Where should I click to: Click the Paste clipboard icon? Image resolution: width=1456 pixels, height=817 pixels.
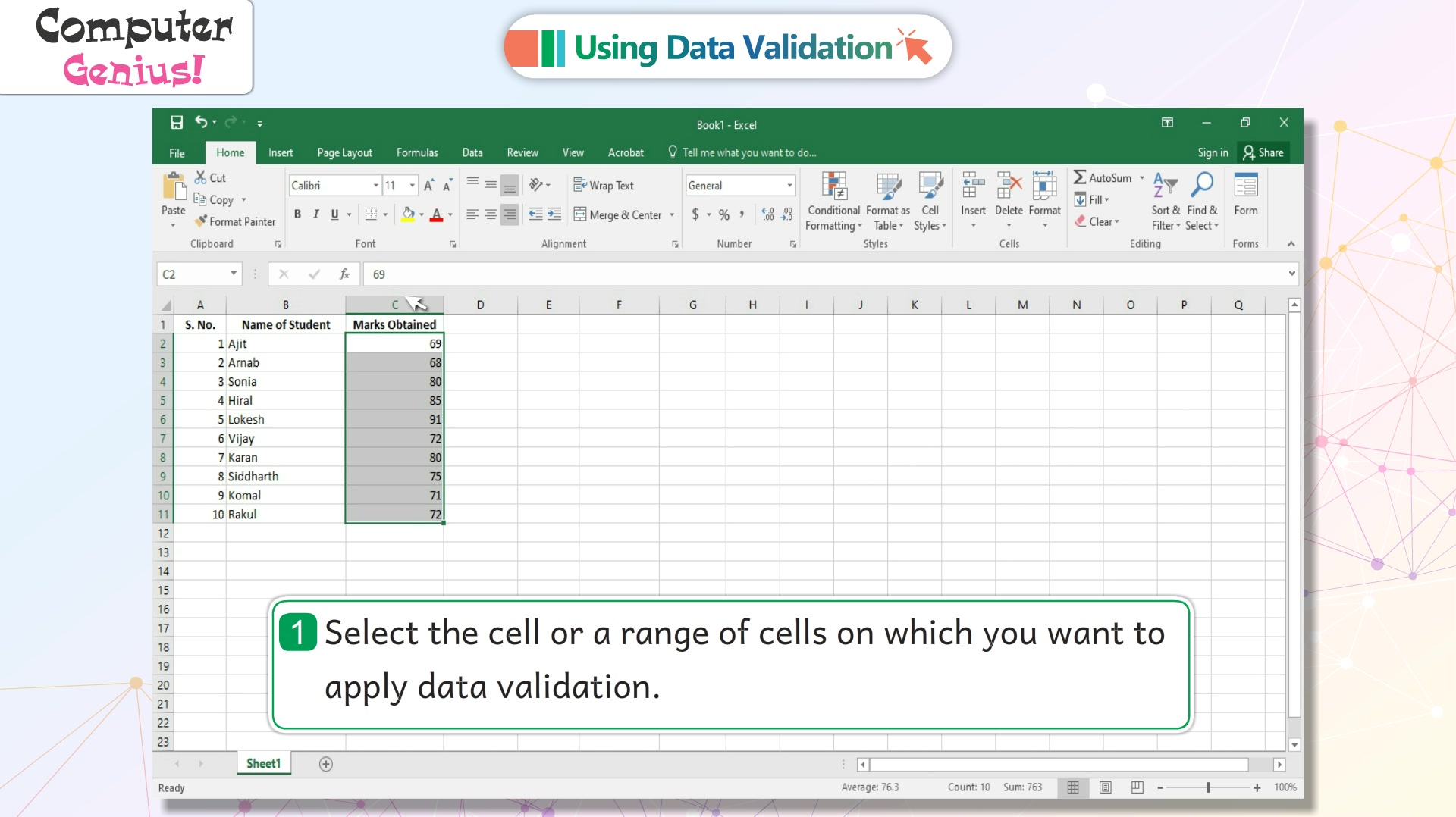pos(174,186)
